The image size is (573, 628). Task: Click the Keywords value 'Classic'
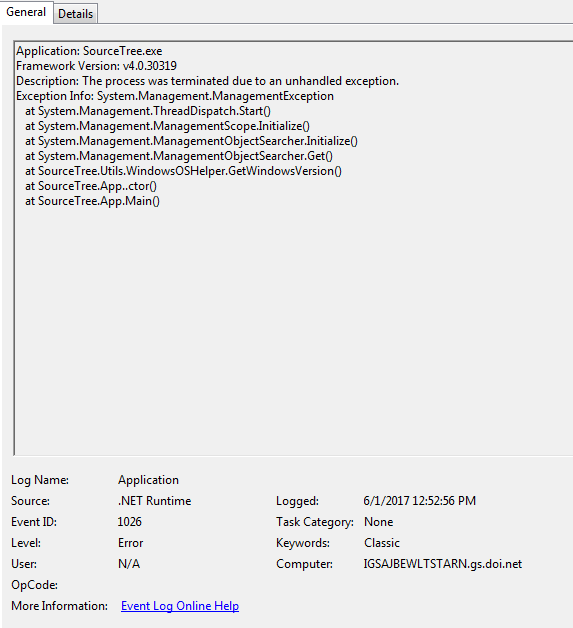click(x=382, y=543)
